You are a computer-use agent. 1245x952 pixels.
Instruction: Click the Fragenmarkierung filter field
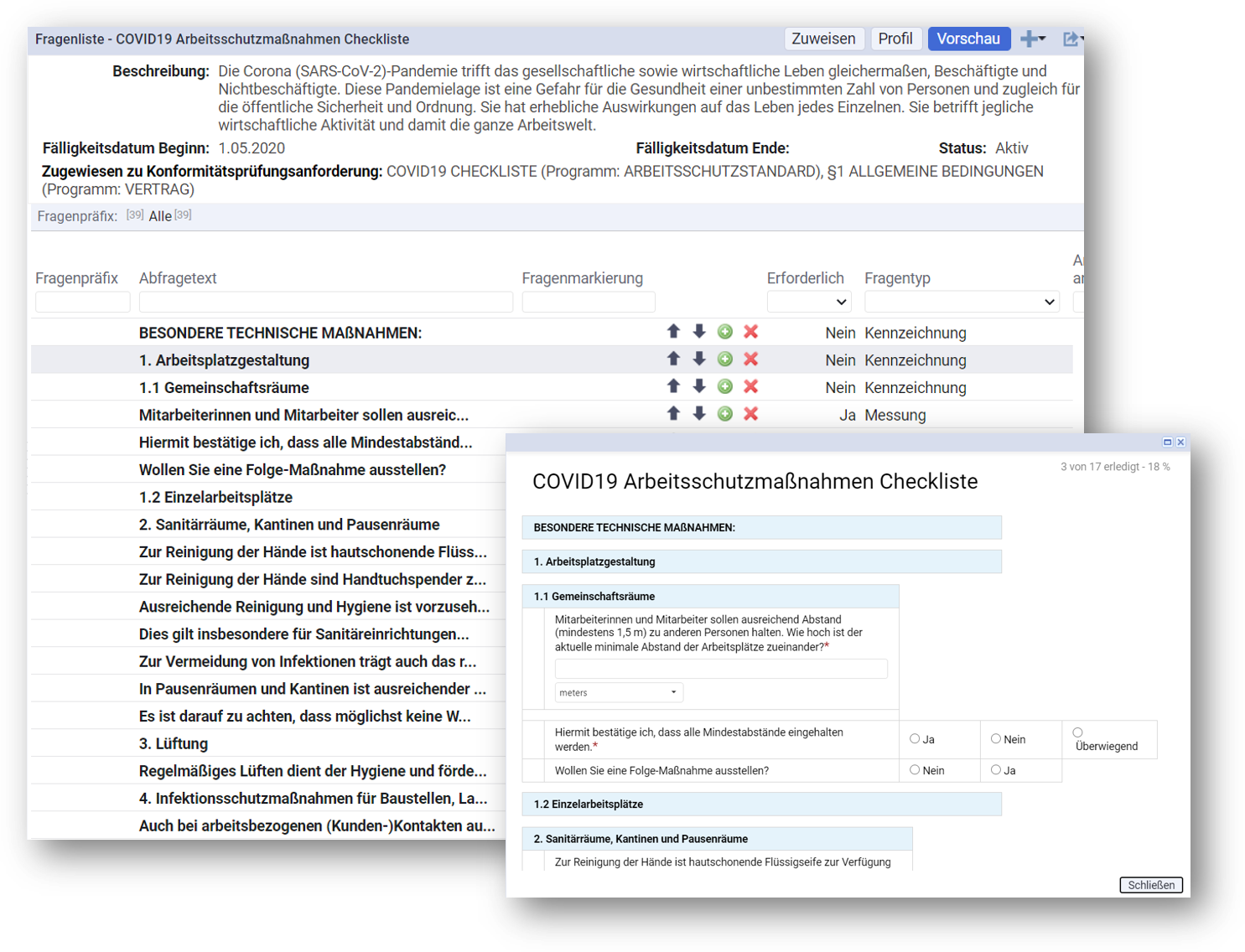pyautogui.click(x=589, y=302)
